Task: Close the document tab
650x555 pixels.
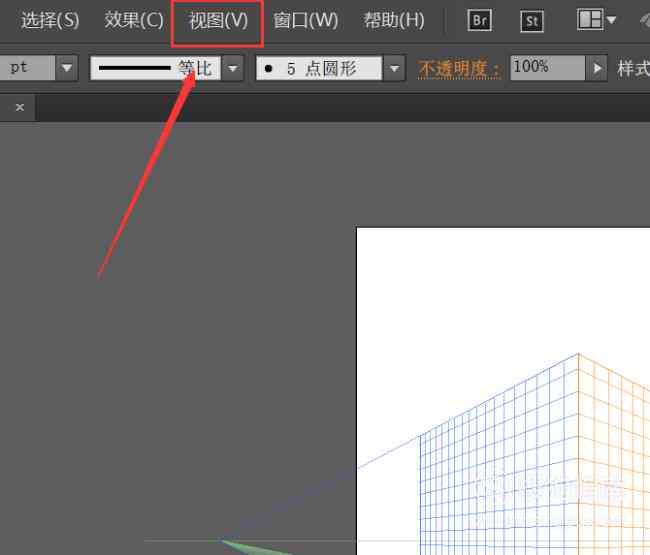Action: click(x=19, y=107)
